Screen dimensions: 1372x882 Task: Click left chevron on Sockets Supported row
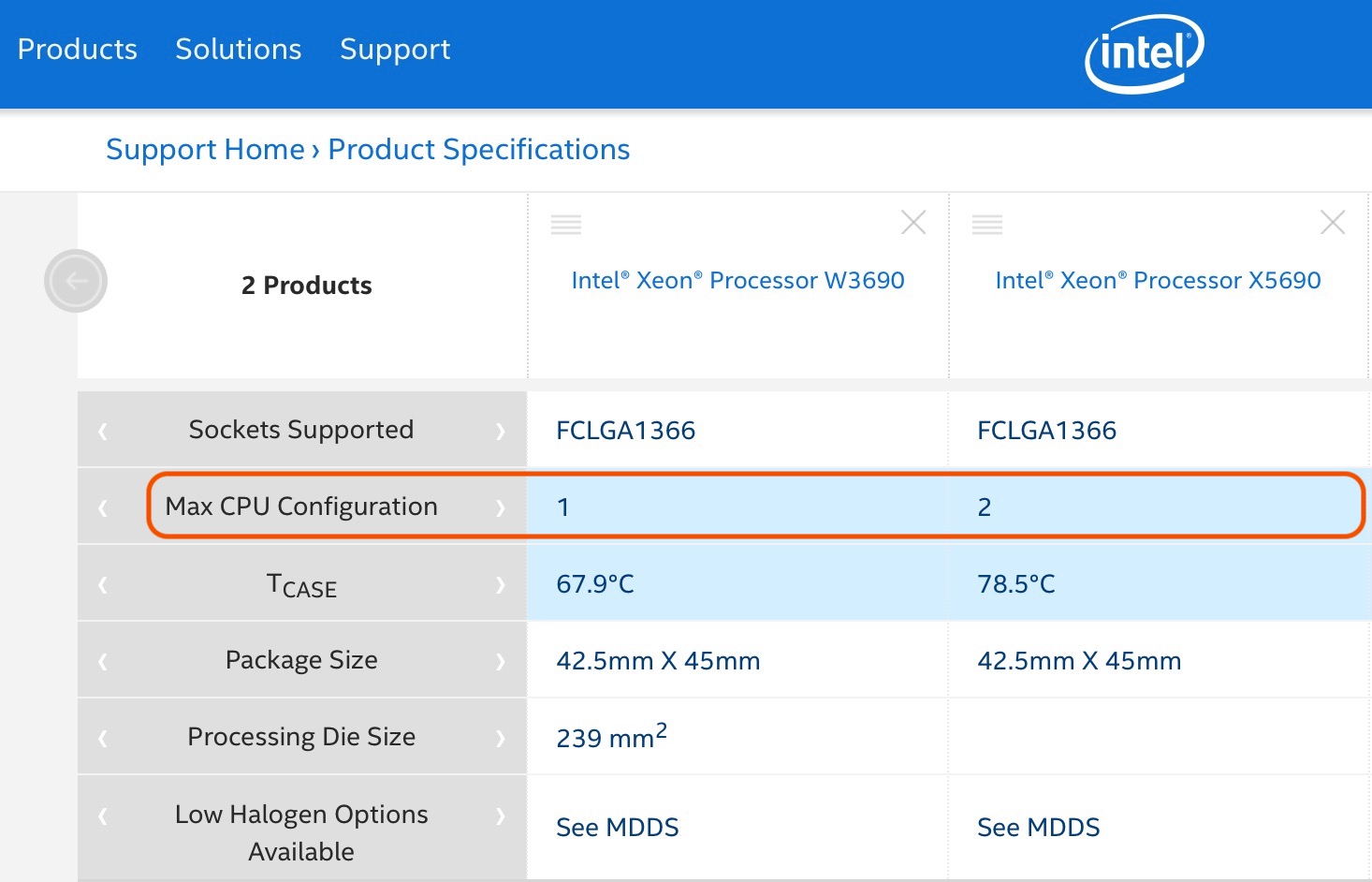pyautogui.click(x=103, y=431)
